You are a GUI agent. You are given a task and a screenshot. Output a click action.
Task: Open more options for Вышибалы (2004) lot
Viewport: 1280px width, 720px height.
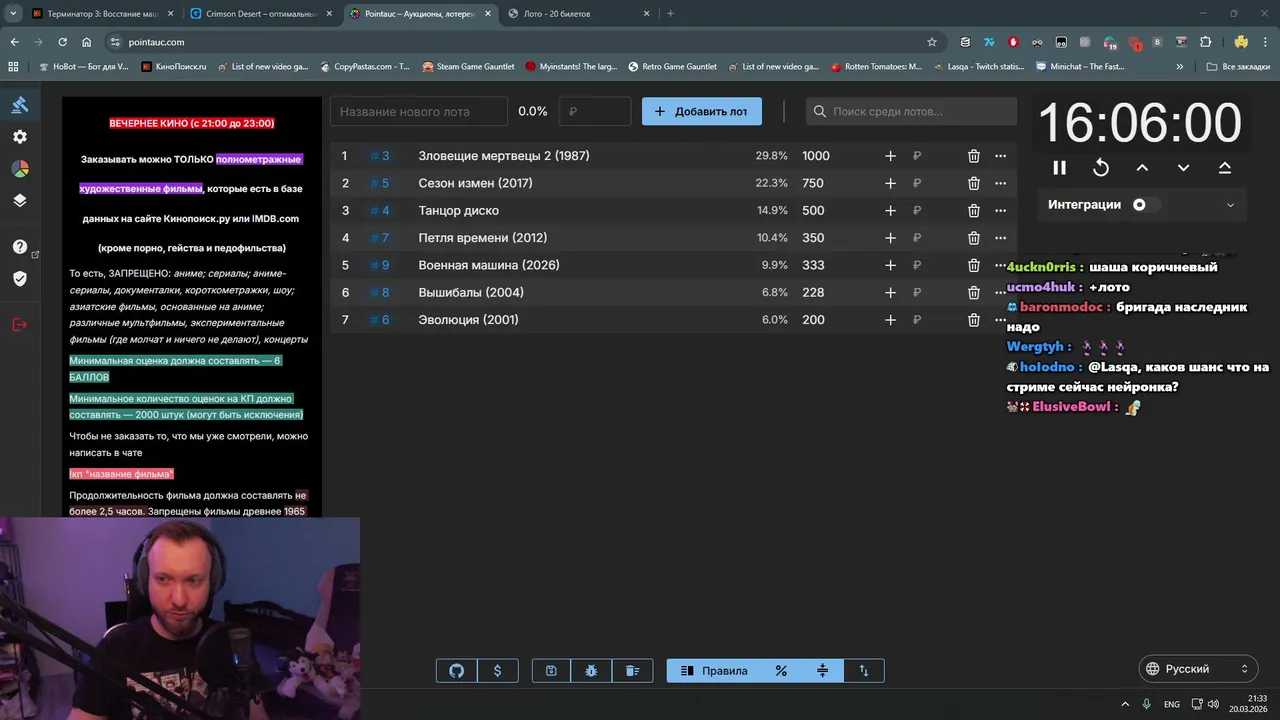1001,293
